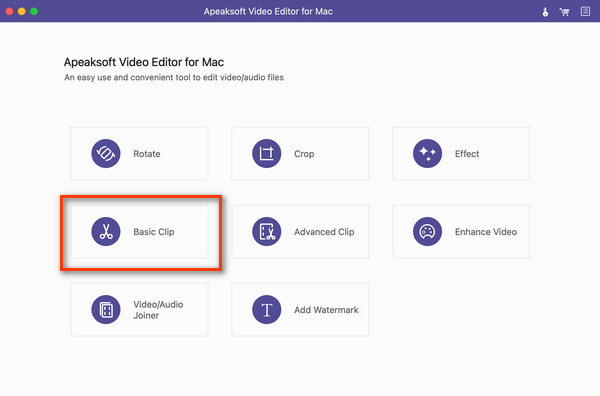The width and height of the screenshot is (600, 396).
Task: Click the Crop frame icon
Action: (x=267, y=153)
